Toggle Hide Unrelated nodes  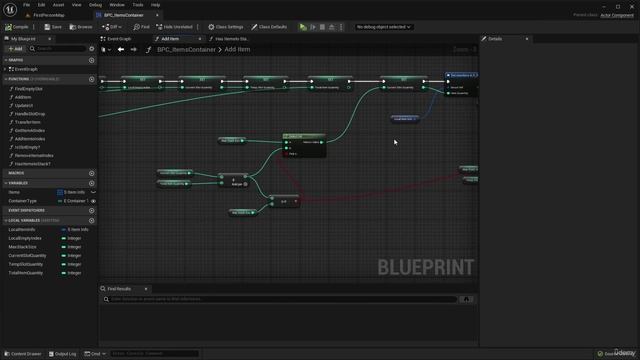coord(174,27)
